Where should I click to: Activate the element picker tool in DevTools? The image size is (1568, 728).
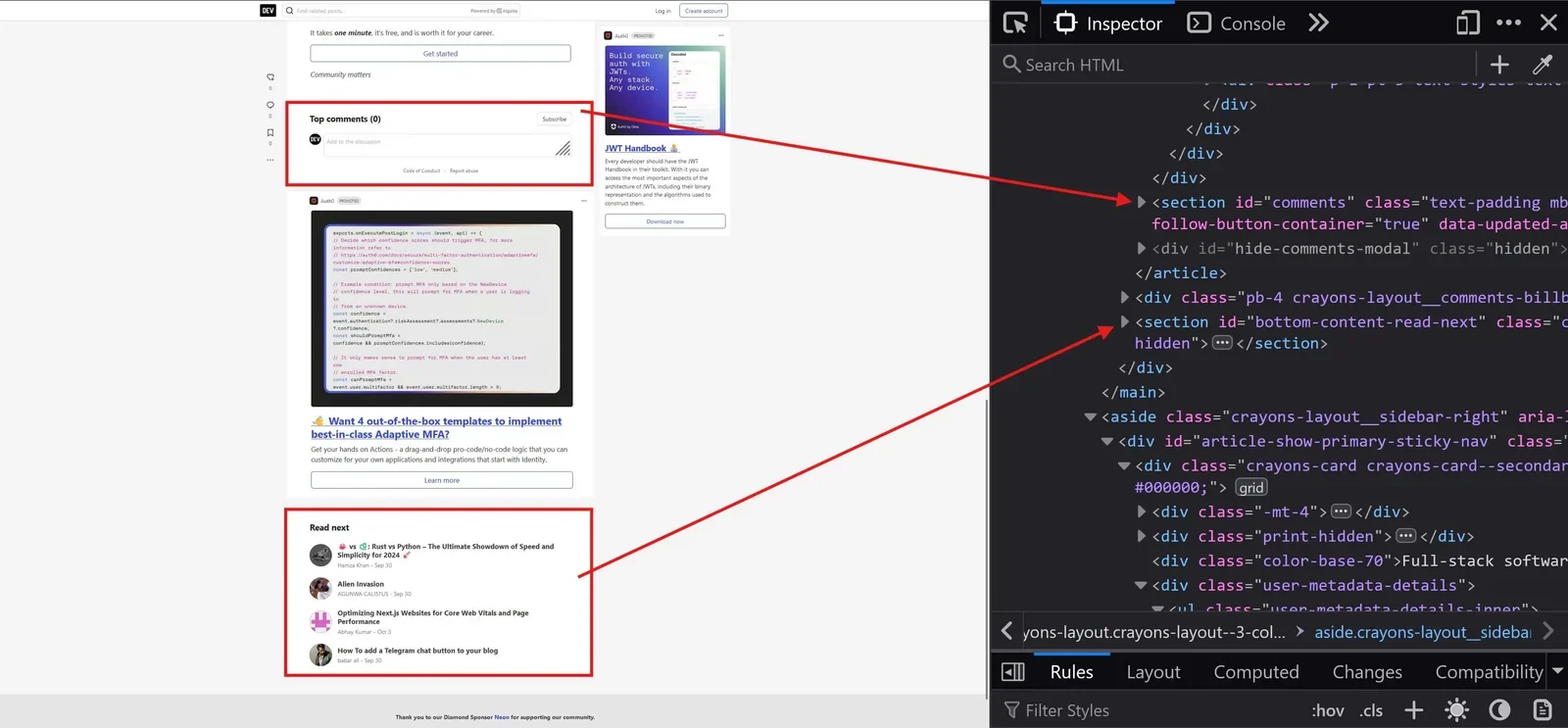[1016, 23]
